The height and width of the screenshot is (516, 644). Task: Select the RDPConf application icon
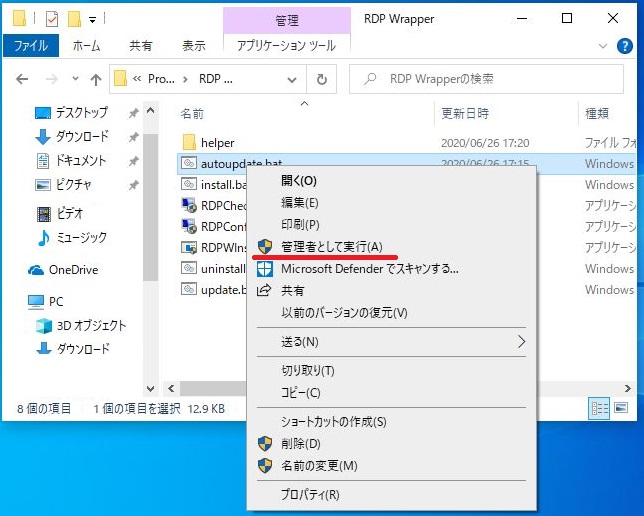189,226
